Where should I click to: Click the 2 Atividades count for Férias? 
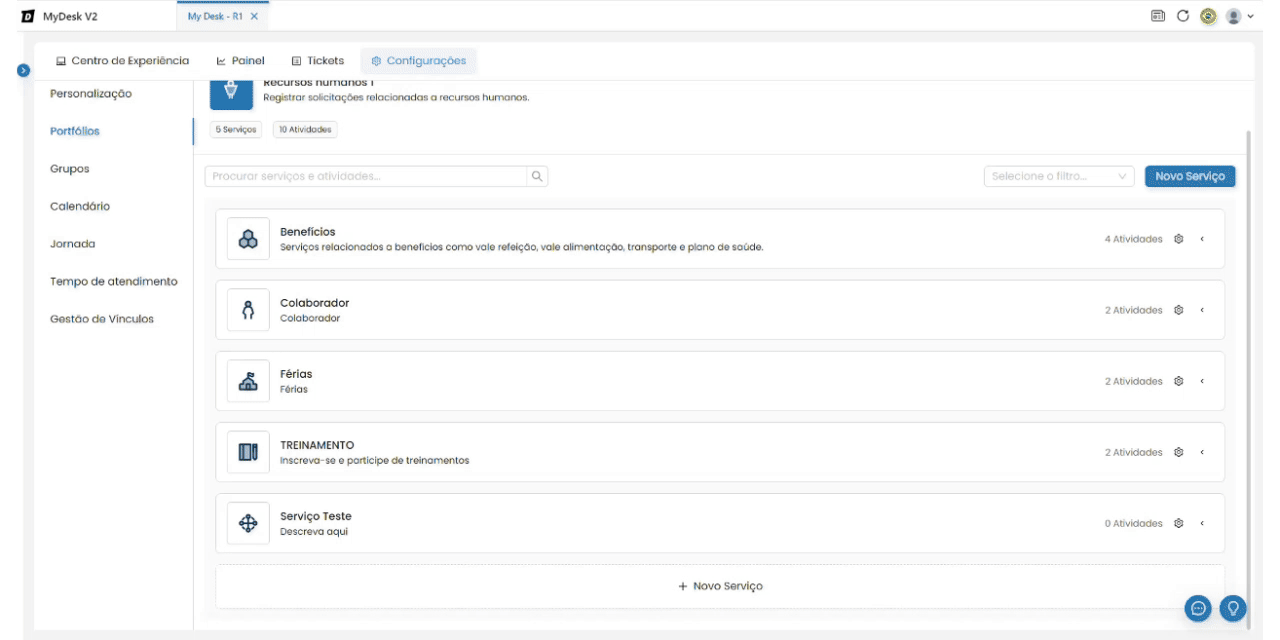(x=1134, y=381)
